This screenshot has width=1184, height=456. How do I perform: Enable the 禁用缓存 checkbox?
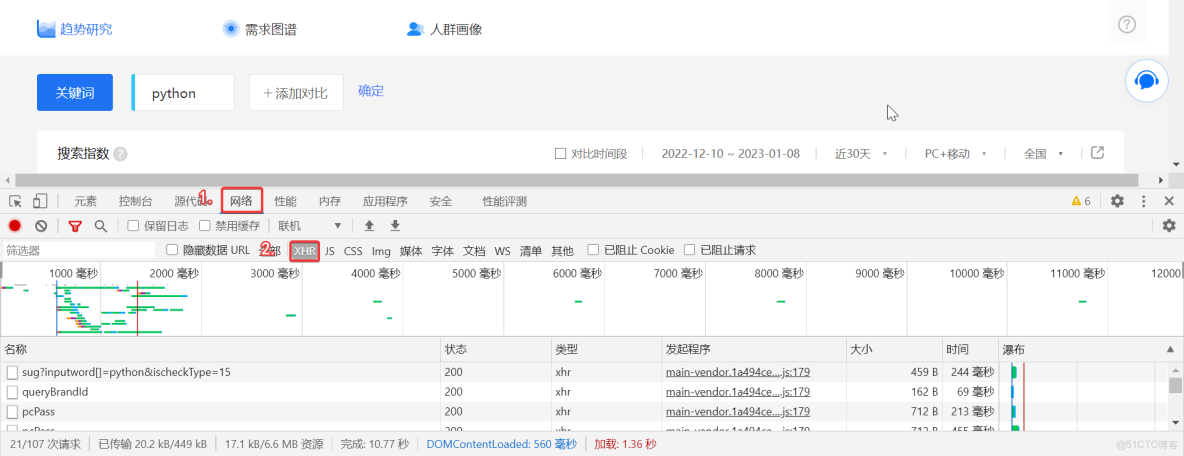click(204, 226)
